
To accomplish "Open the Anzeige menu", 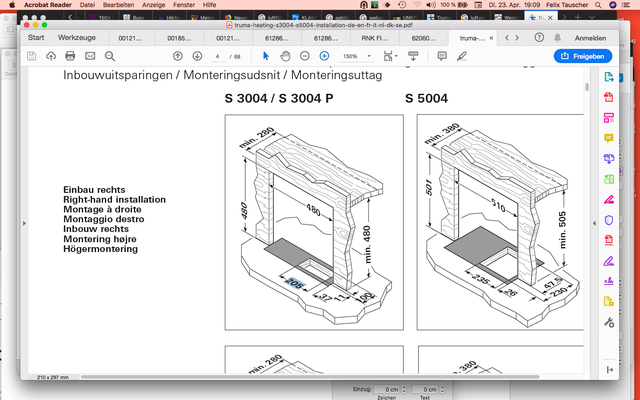I will [153, 5].
